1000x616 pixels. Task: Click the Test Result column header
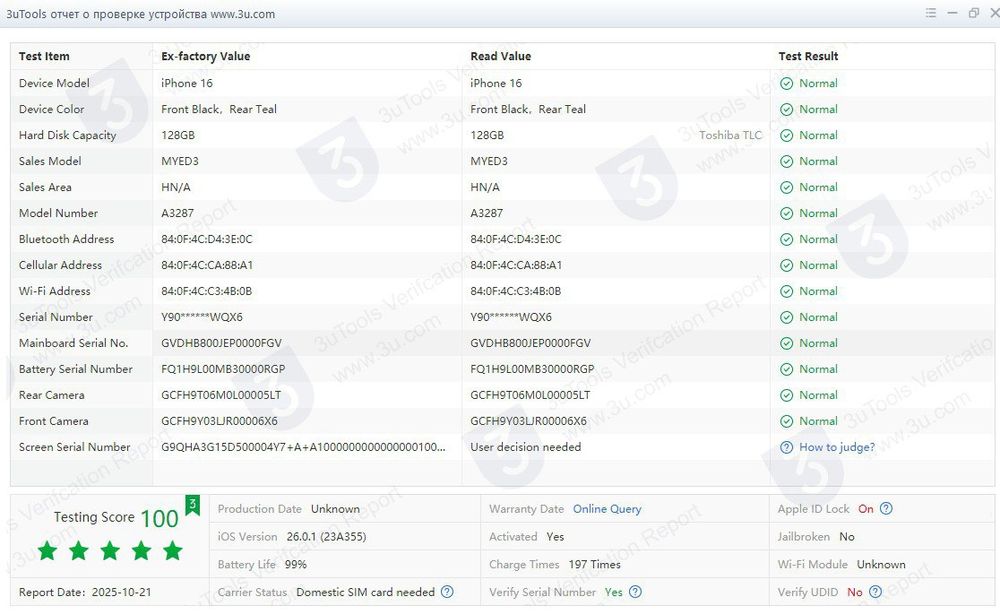[808, 56]
